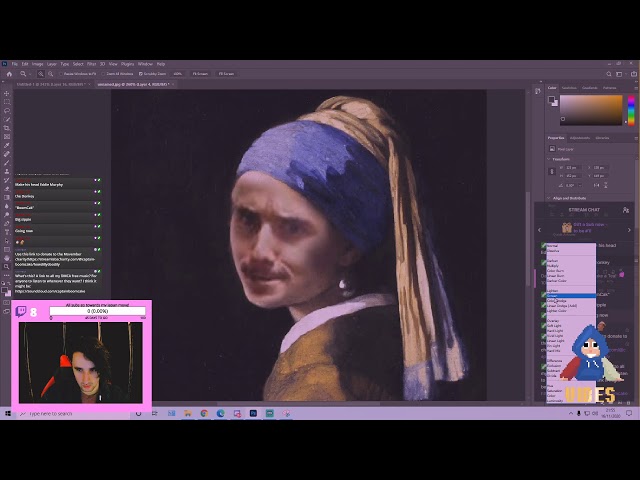Switch to the Libraries tab

pos(602,138)
